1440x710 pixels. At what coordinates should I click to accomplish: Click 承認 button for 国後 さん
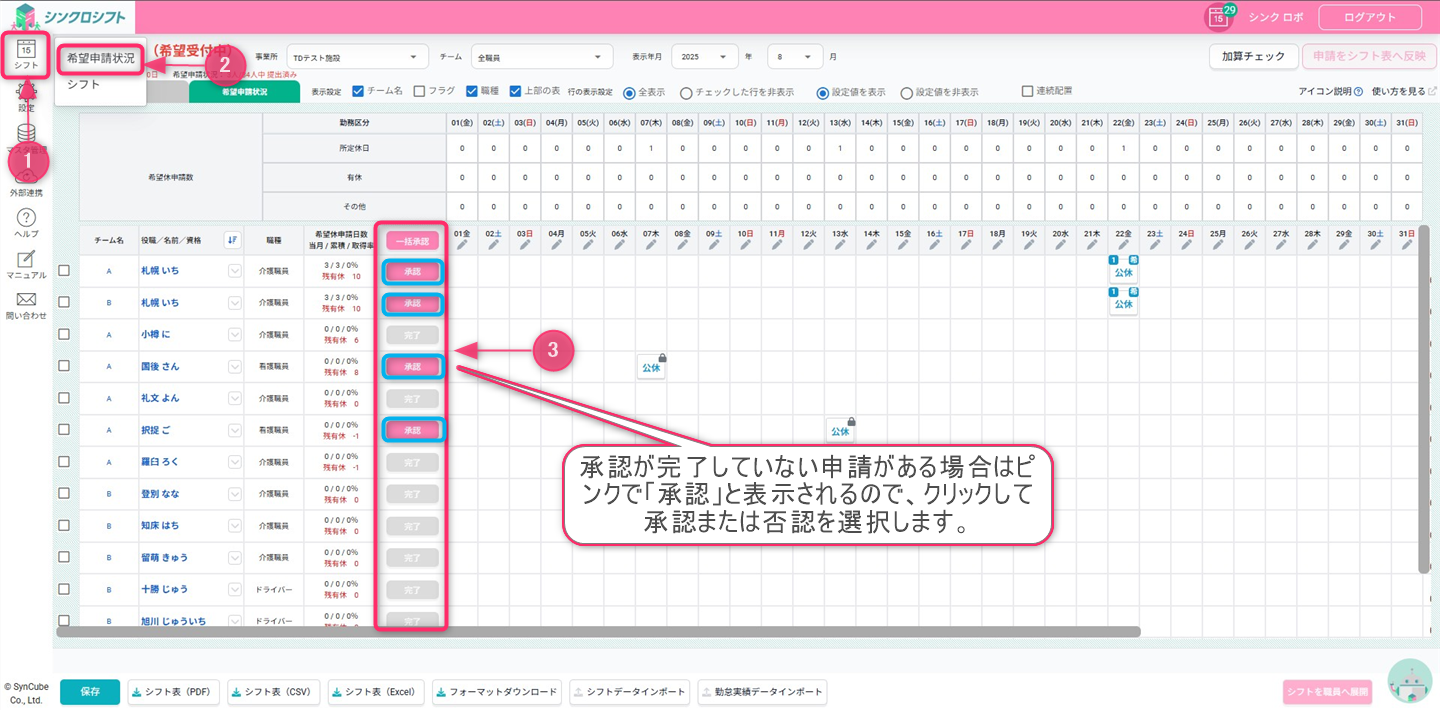point(412,367)
